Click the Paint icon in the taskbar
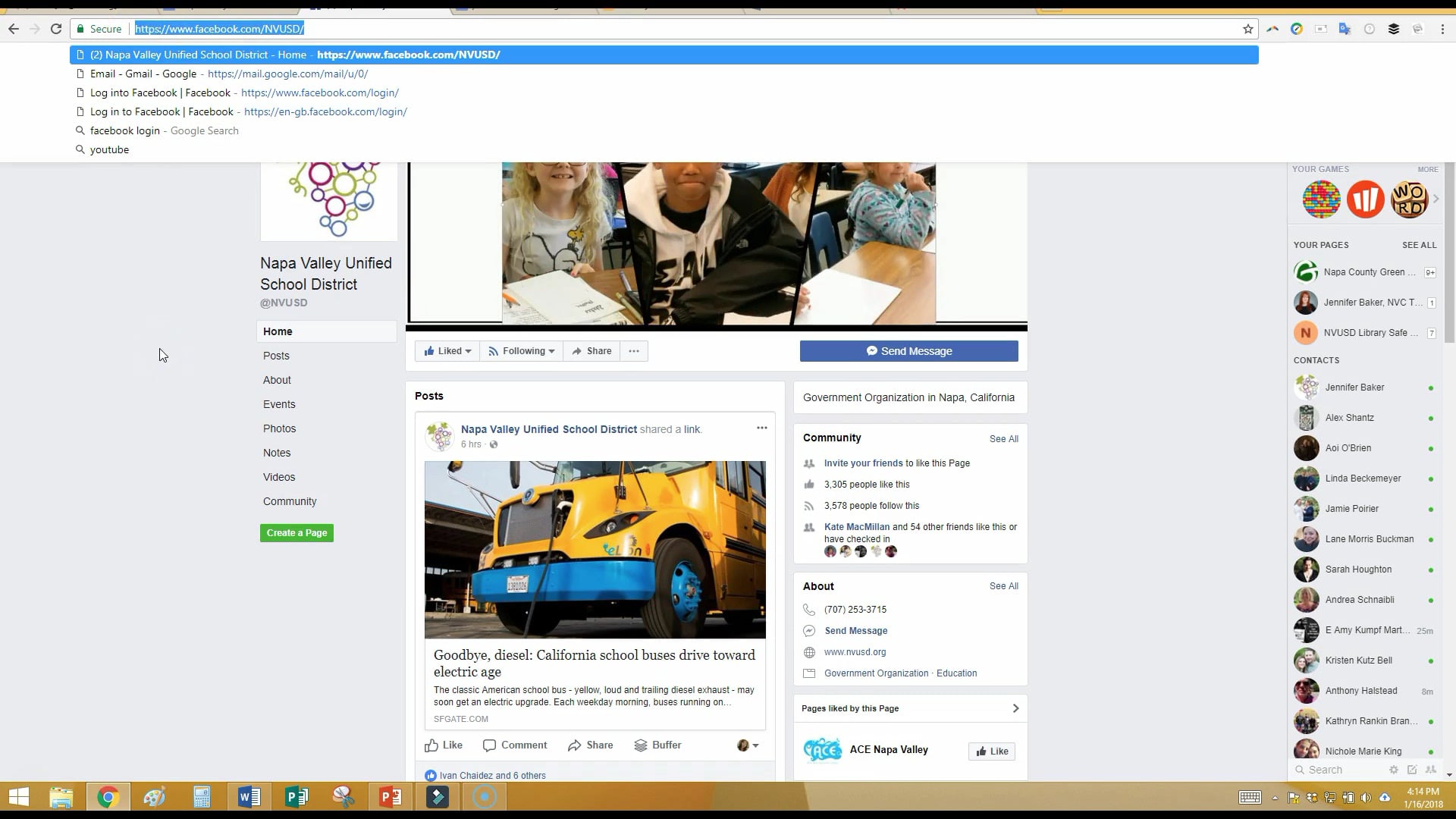Image resolution: width=1456 pixels, height=819 pixels. point(155,797)
